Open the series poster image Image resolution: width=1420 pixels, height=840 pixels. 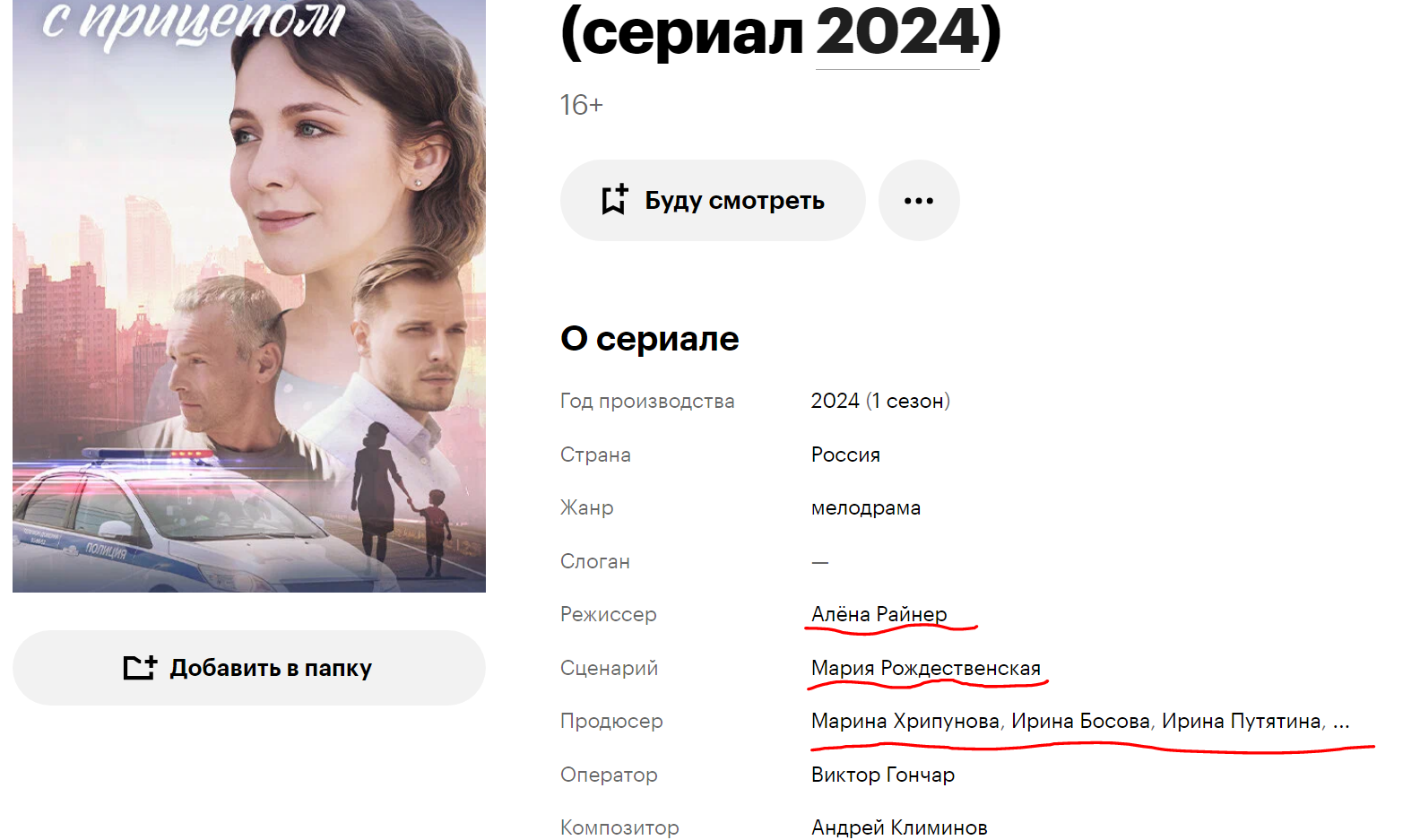pyautogui.click(x=249, y=296)
